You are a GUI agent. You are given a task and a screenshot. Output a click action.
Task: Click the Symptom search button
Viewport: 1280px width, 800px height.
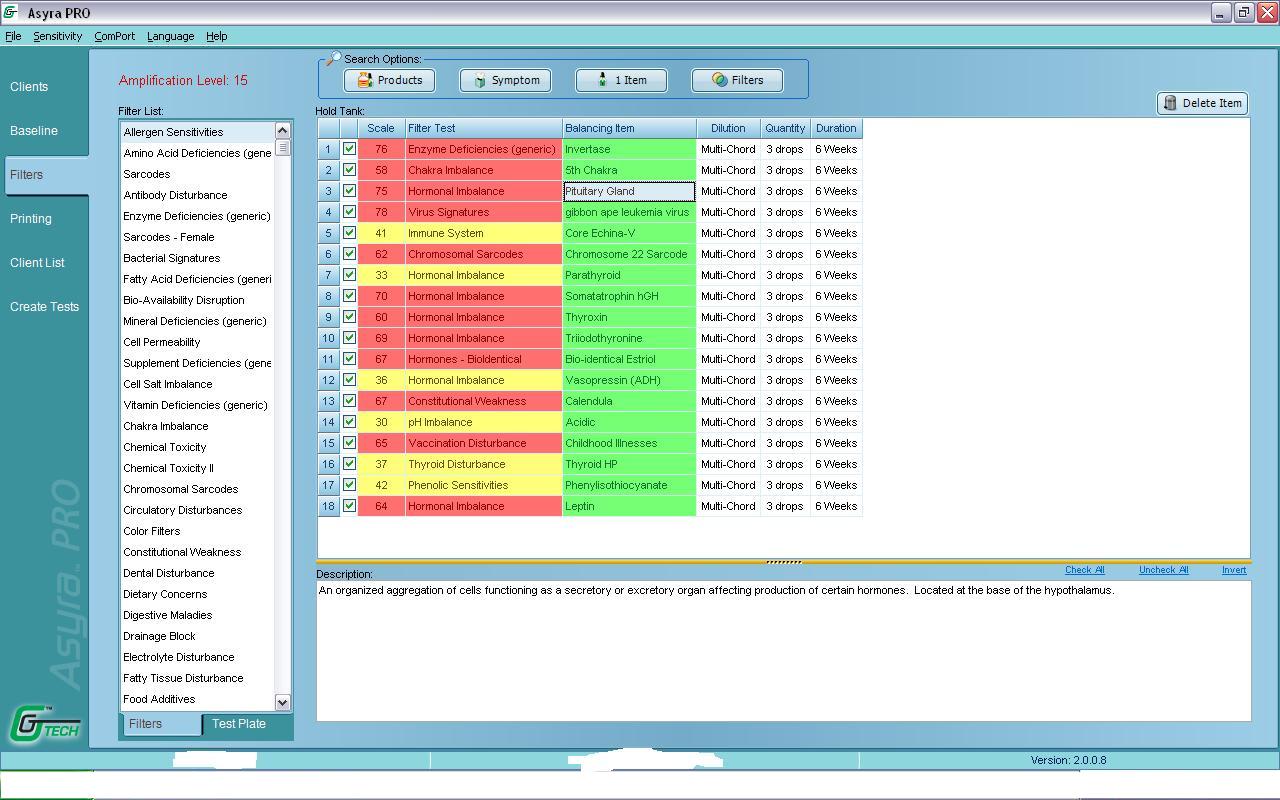click(505, 80)
